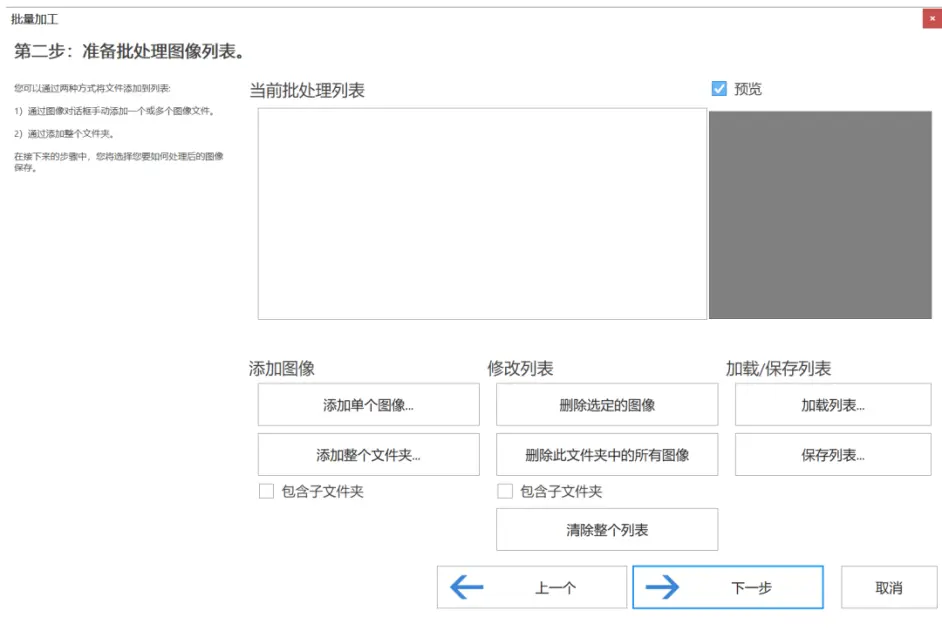Click the 第二步 title text
The width and height of the screenshot is (942, 638).
click(x=130, y=51)
